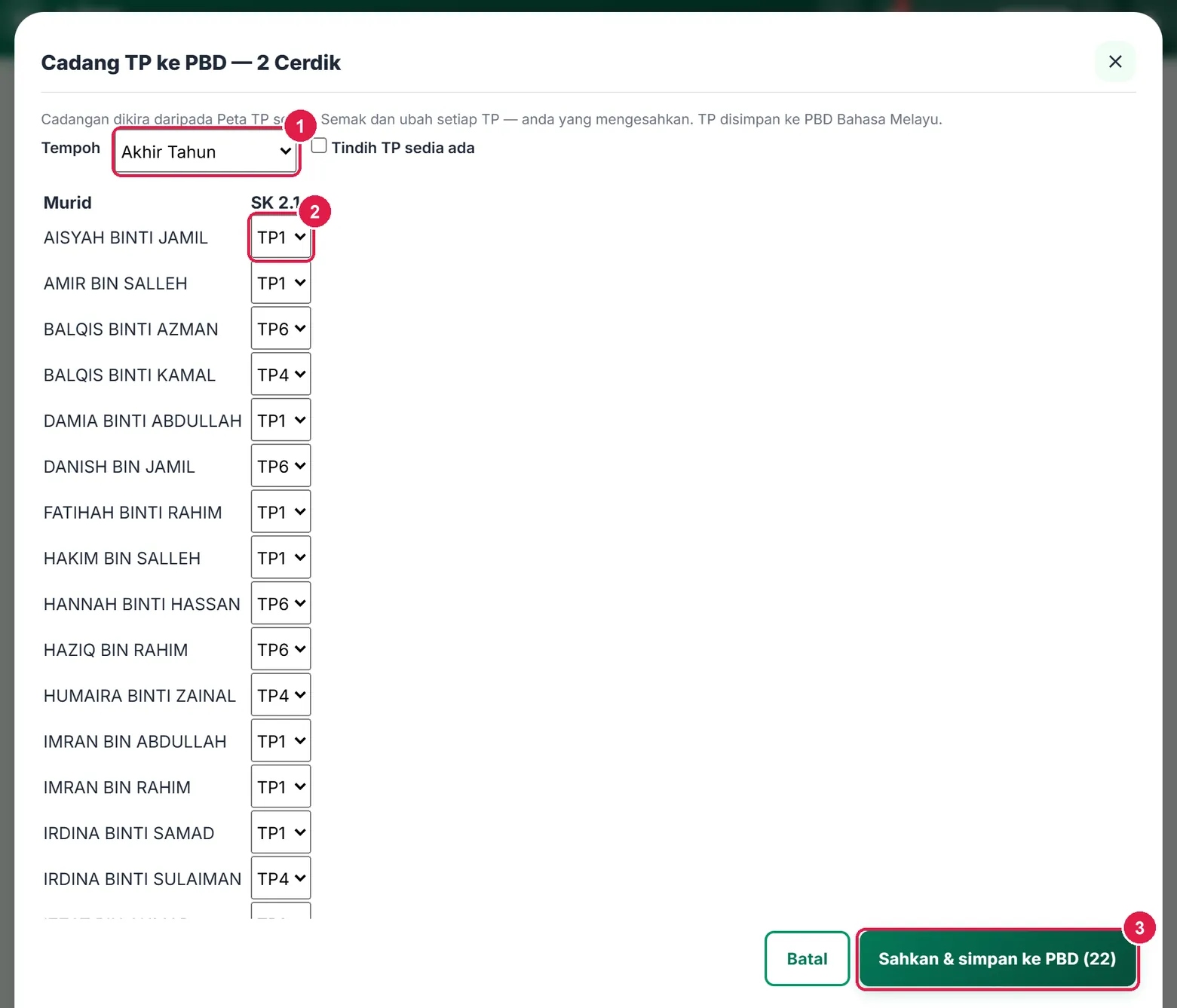Image resolution: width=1177 pixels, height=1008 pixels.
Task: Open TP dropdown for HUMAIRA BINTI ZAINAL
Action: pyautogui.click(x=280, y=696)
